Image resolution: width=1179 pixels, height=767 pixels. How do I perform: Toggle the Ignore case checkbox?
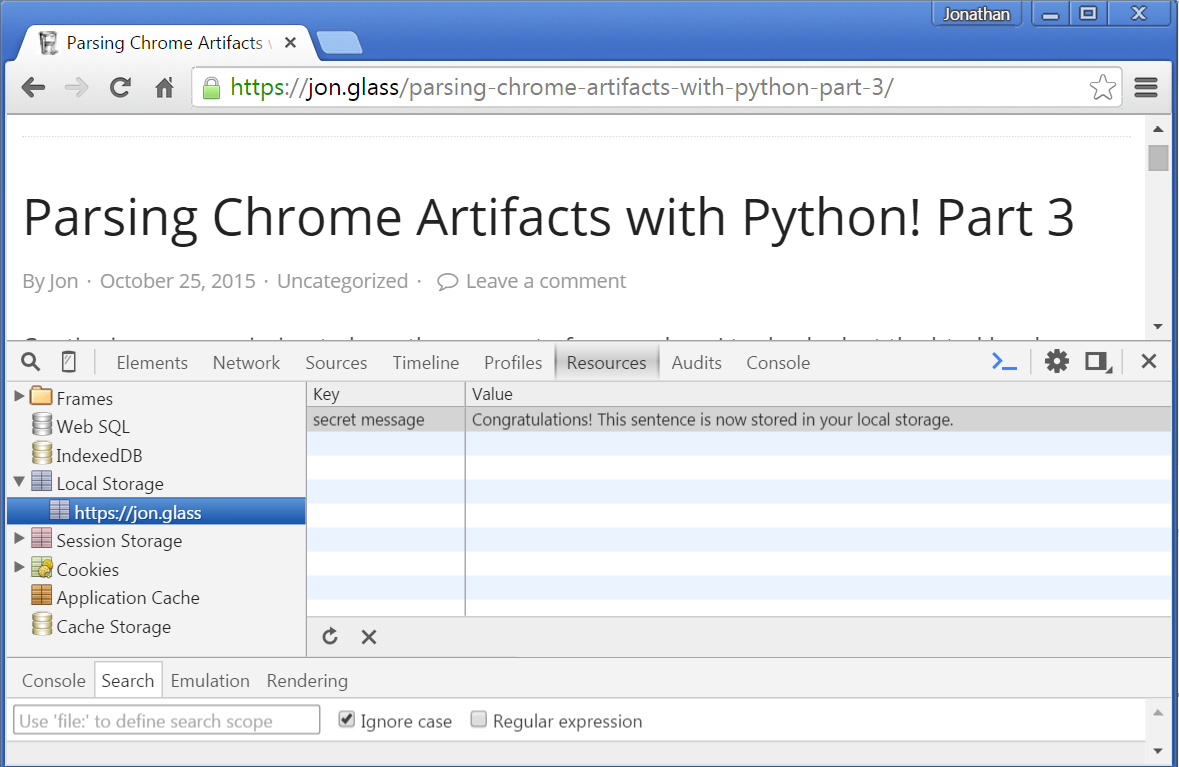(347, 720)
